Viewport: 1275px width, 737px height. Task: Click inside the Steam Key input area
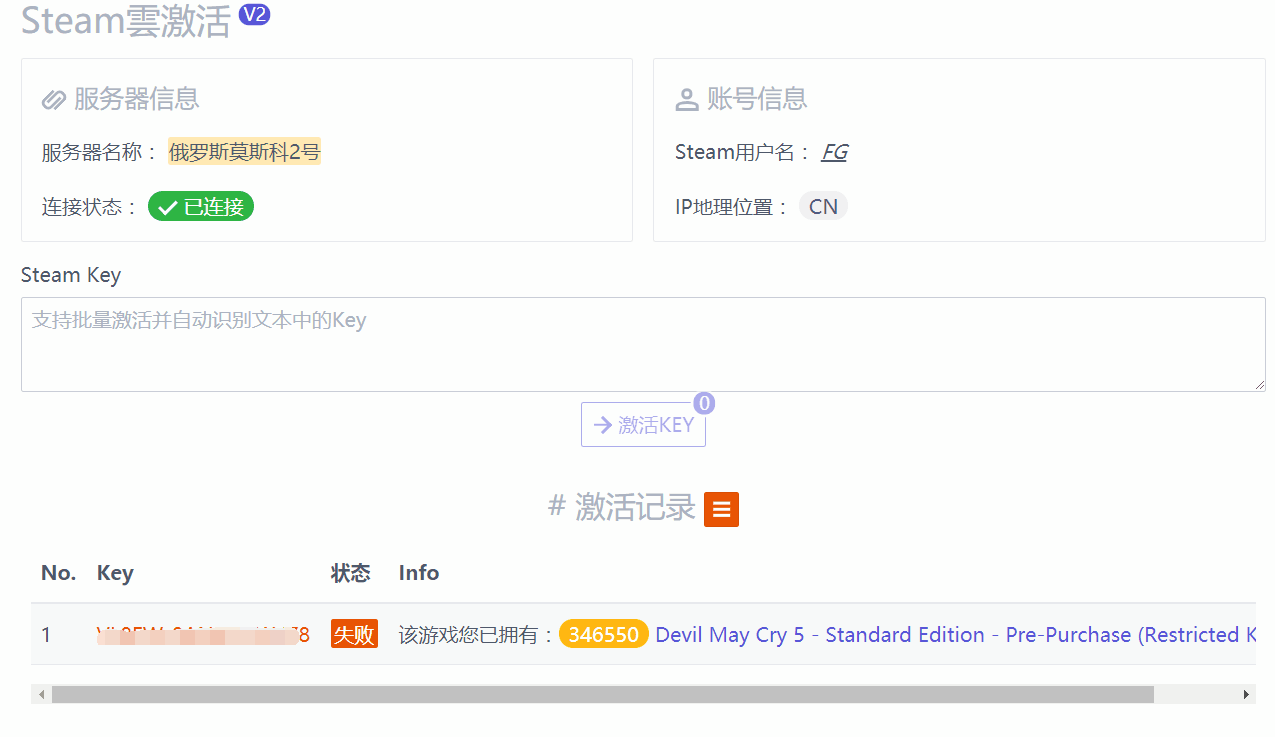pyautogui.click(x=640, y=343)
